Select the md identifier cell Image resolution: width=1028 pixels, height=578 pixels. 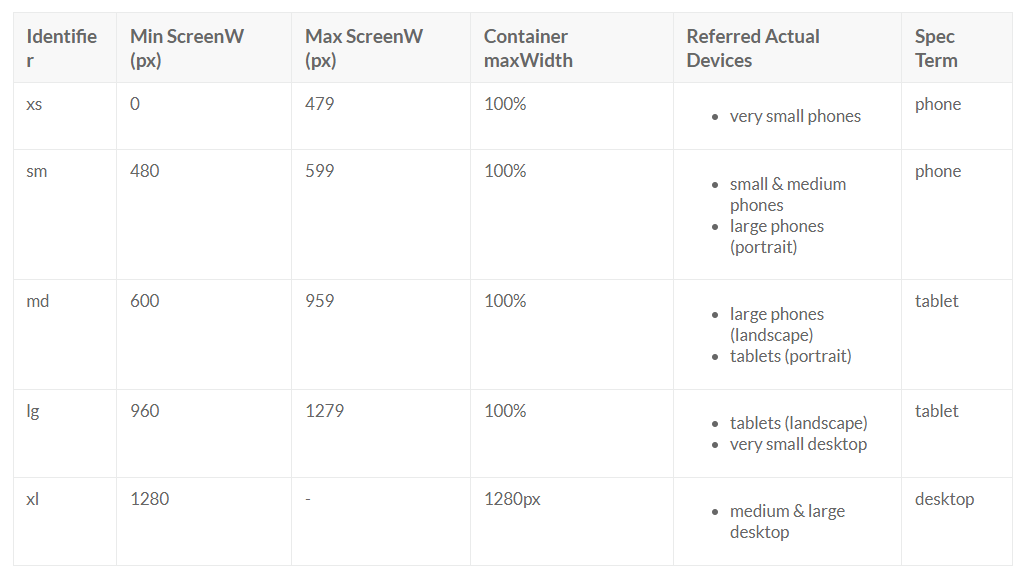tap(37, 301)
